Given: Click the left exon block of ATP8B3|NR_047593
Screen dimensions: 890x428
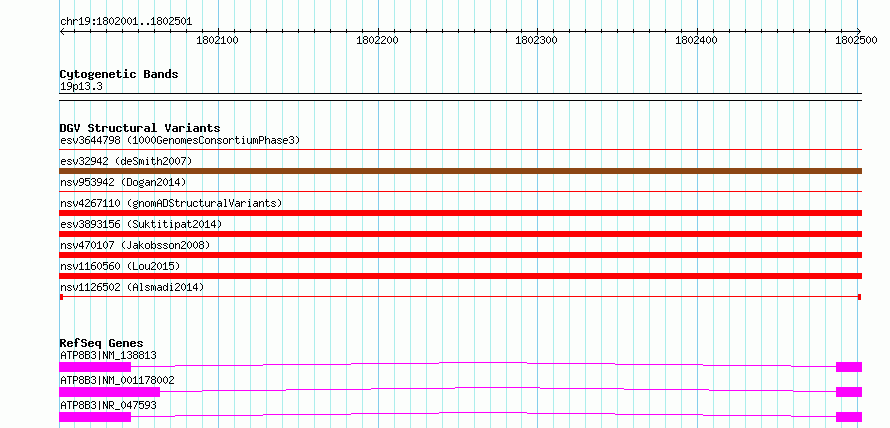Looking at the screenshot, I should [x=95, y=417].
